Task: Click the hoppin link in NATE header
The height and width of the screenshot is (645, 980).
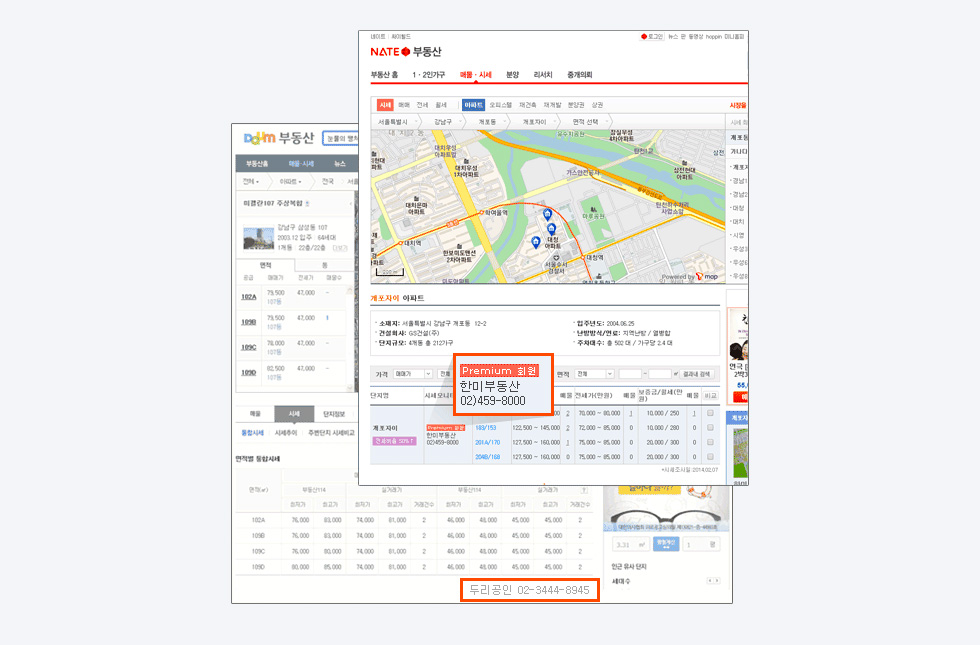Action: [713, 37]
